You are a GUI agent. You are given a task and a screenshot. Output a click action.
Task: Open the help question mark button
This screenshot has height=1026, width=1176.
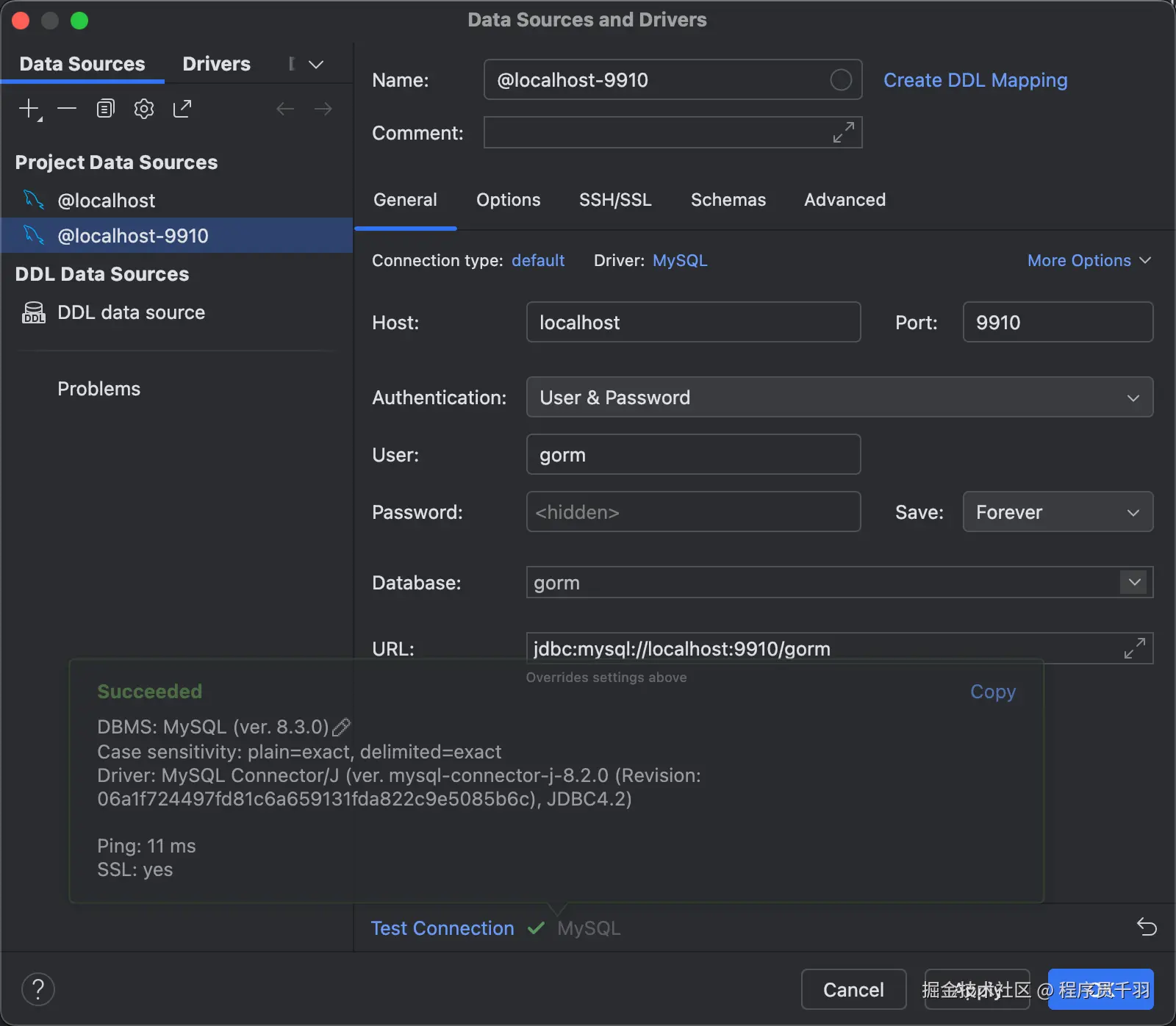click(38, 989)
